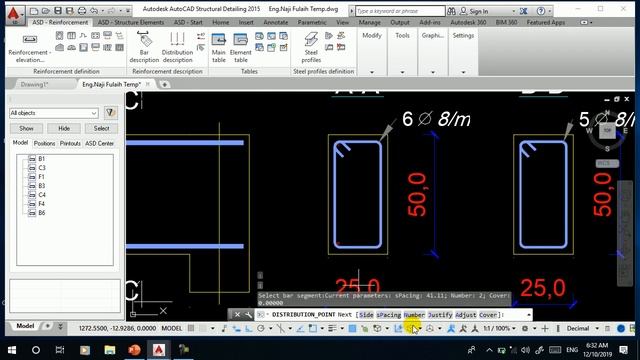The width and height of the screenshot is (640, 360).
Task: Toggle the MODEL space button in status bar
Action: (171, 328)
